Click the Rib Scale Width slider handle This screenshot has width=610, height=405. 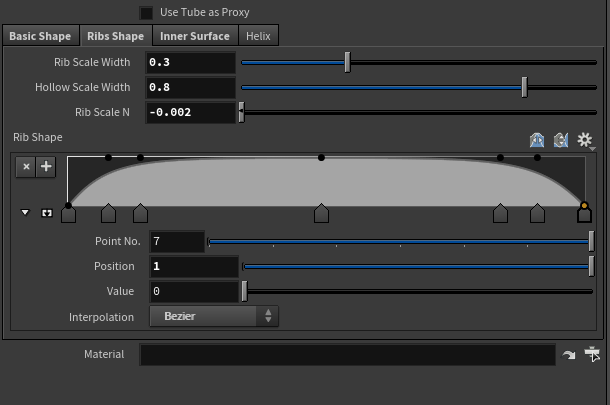coord(347,62)
